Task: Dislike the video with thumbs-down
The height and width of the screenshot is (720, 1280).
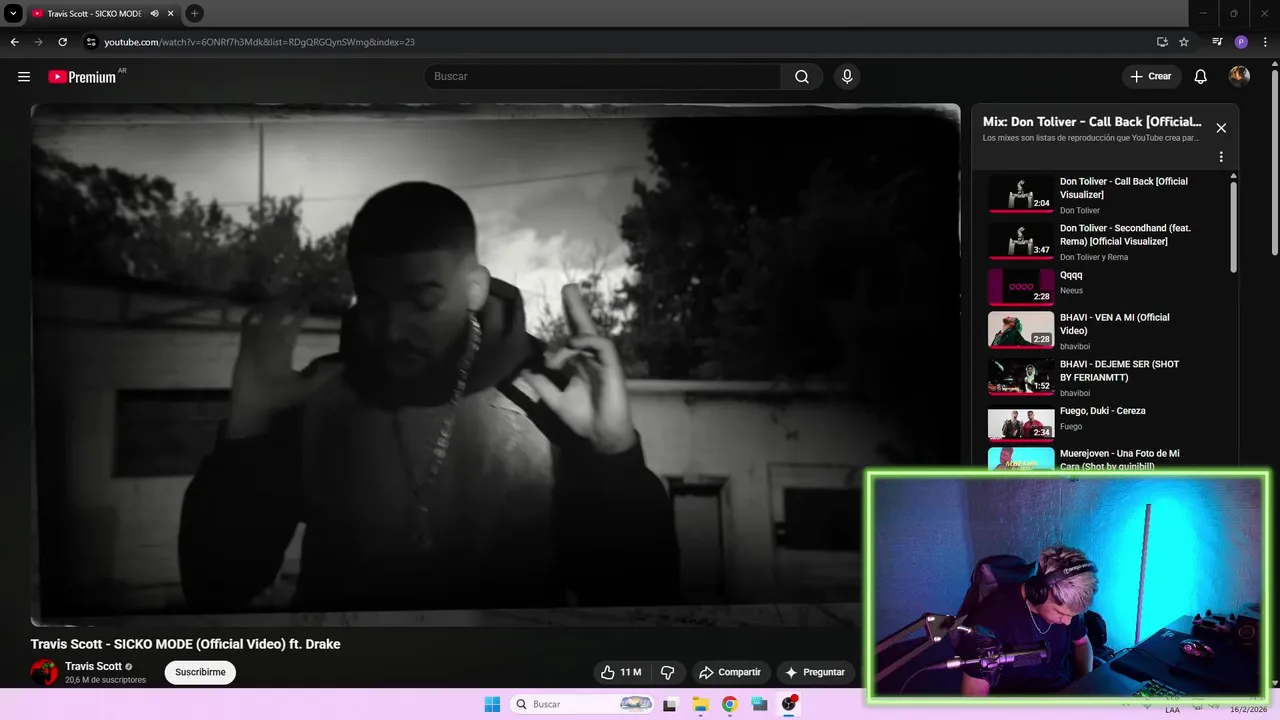Action: click(668, 672)
